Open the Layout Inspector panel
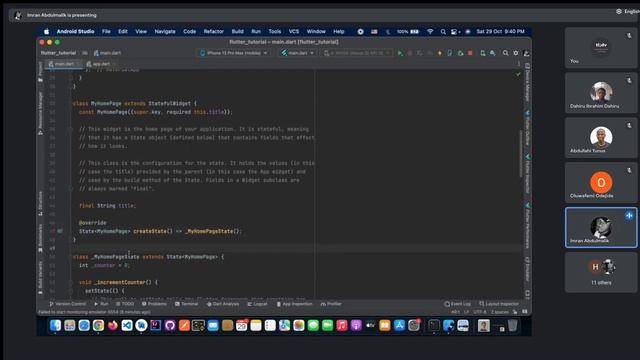 [x=499, y=304]
